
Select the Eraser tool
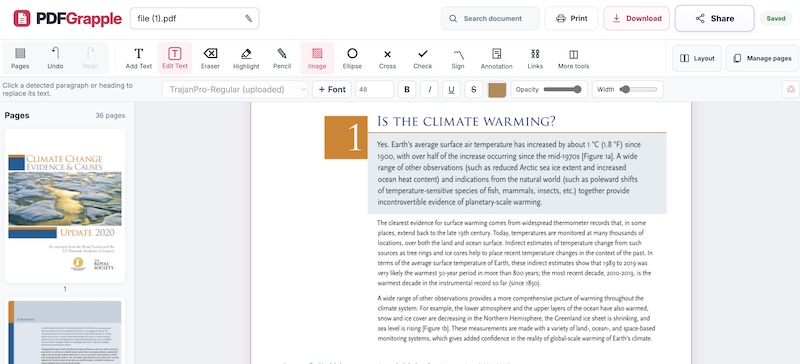210,58
